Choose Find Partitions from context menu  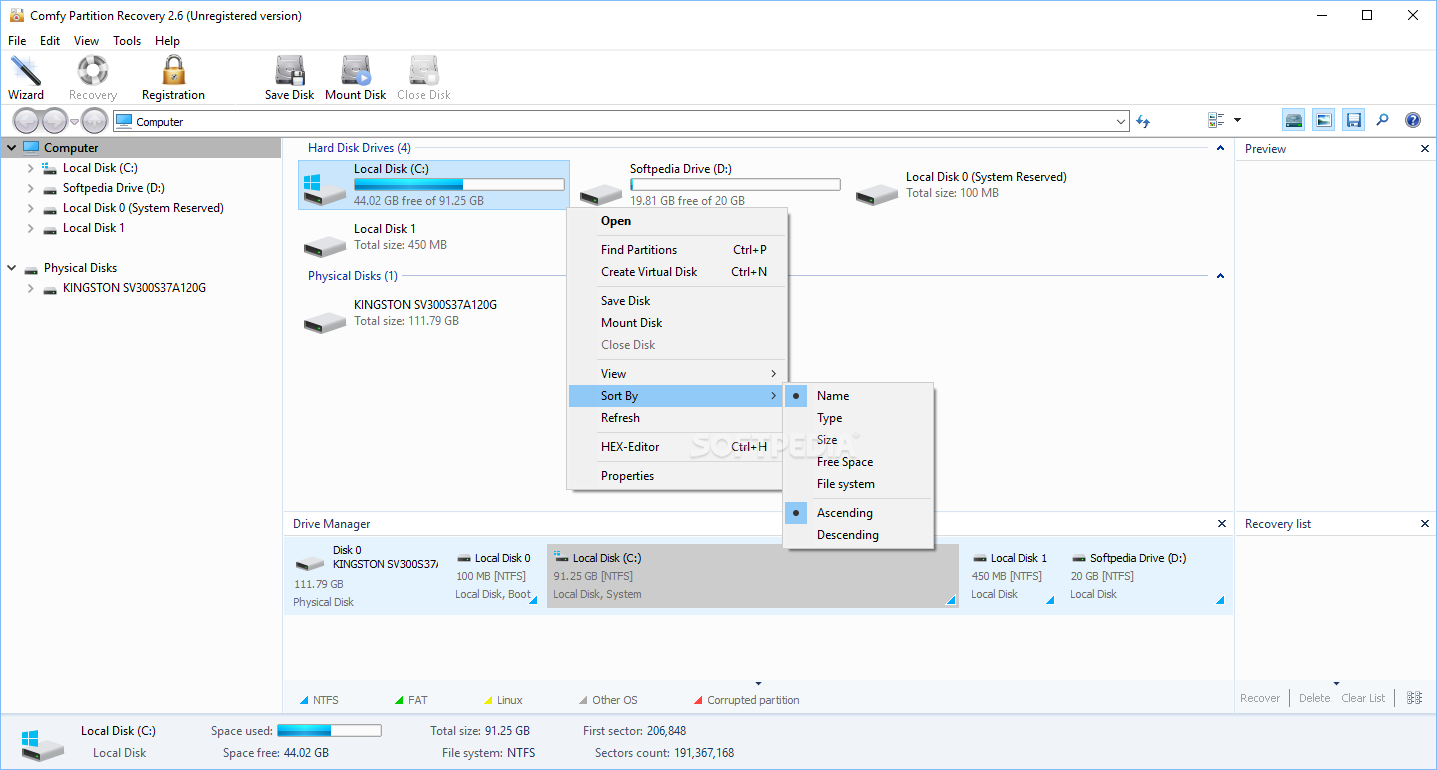(678, 250)
